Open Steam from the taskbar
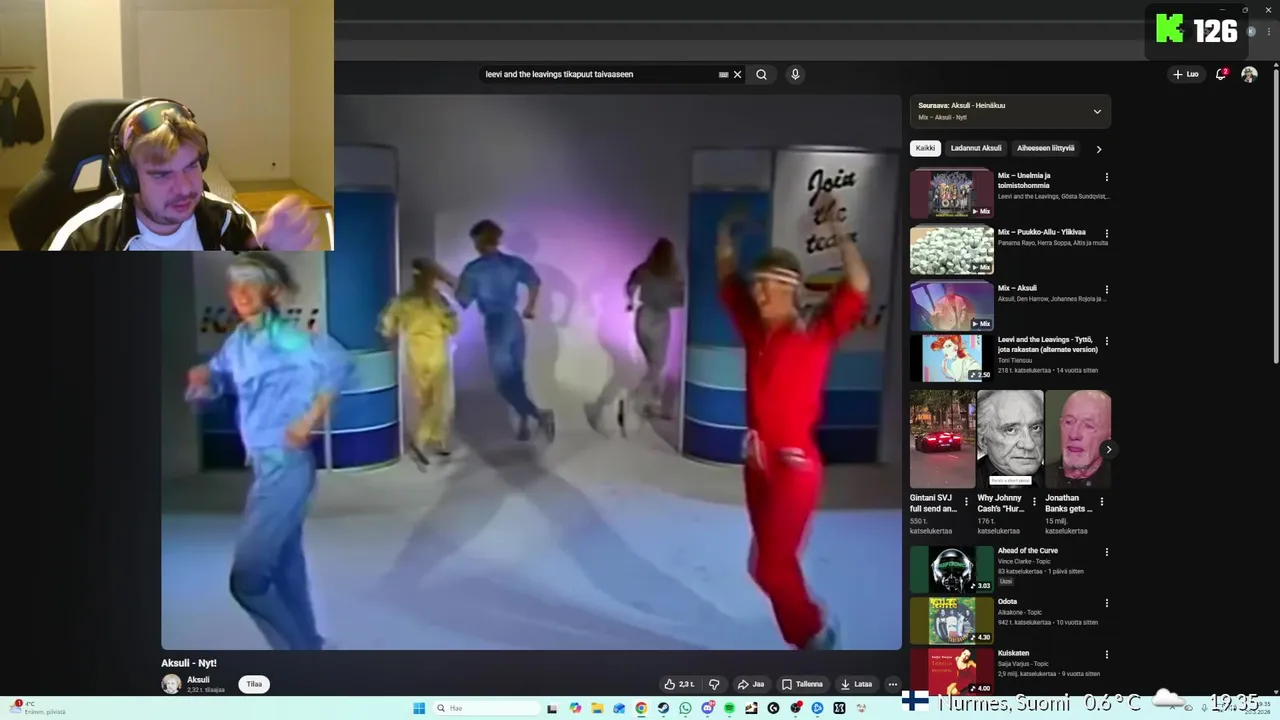 663,708
